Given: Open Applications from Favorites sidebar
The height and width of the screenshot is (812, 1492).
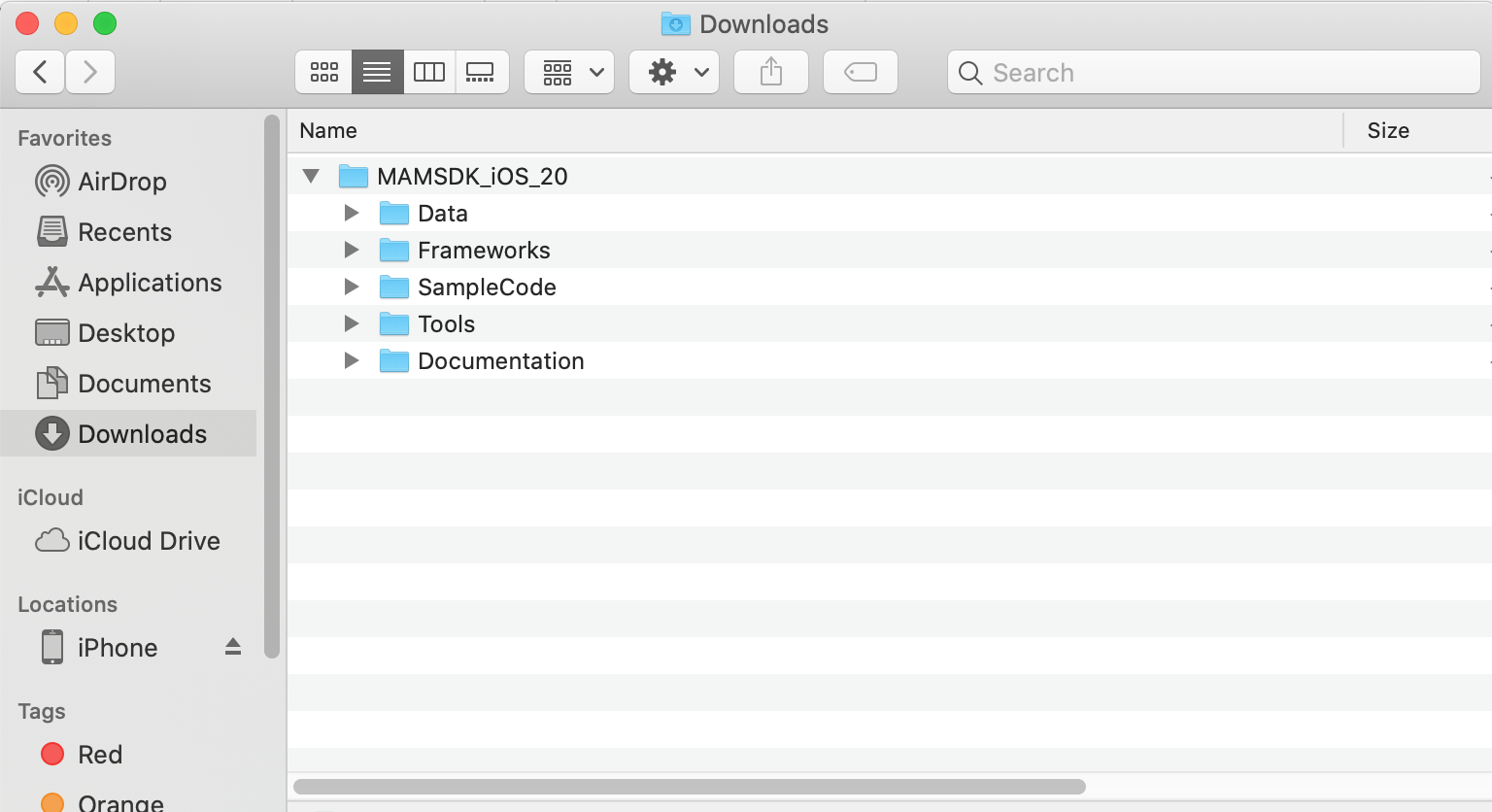Looking at the screenshot, I should [x=150, y=283].
